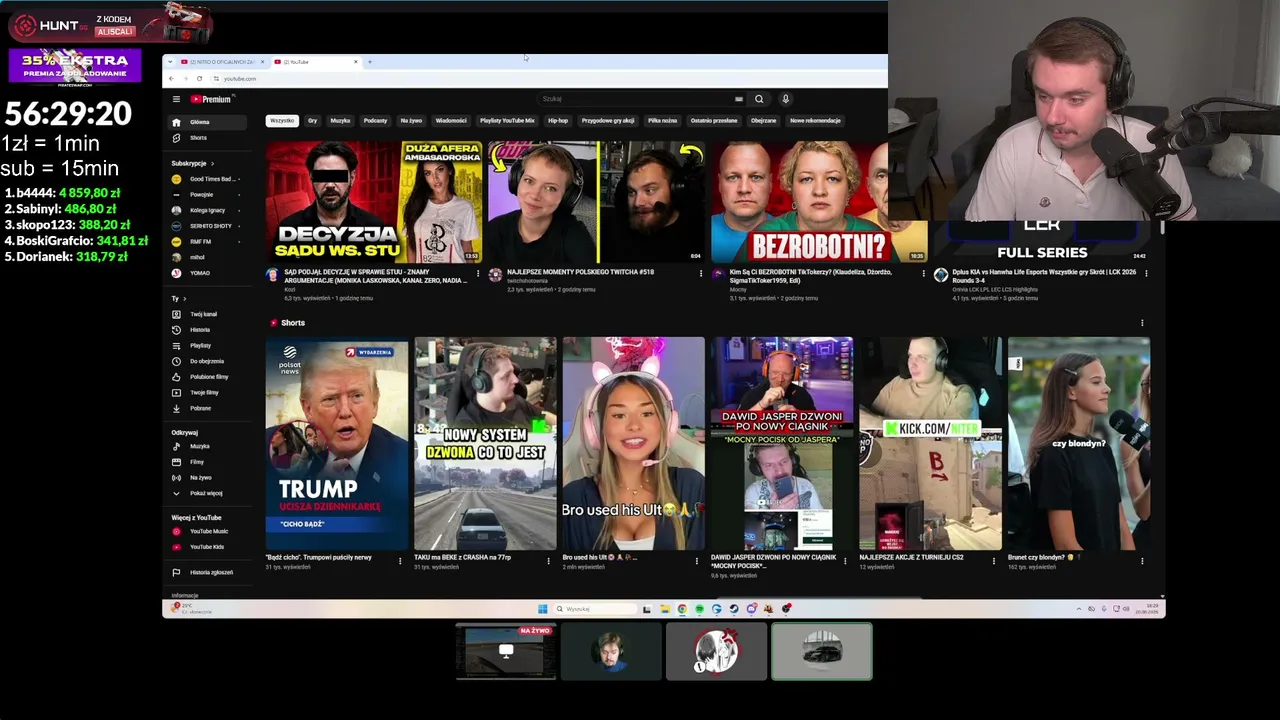Viewport: 1280px width, 720px height.
Task: Play the DECYZJA SĄDU WS. STU video thumbnail
Action: pyautogui.click(x=374, y=201)
